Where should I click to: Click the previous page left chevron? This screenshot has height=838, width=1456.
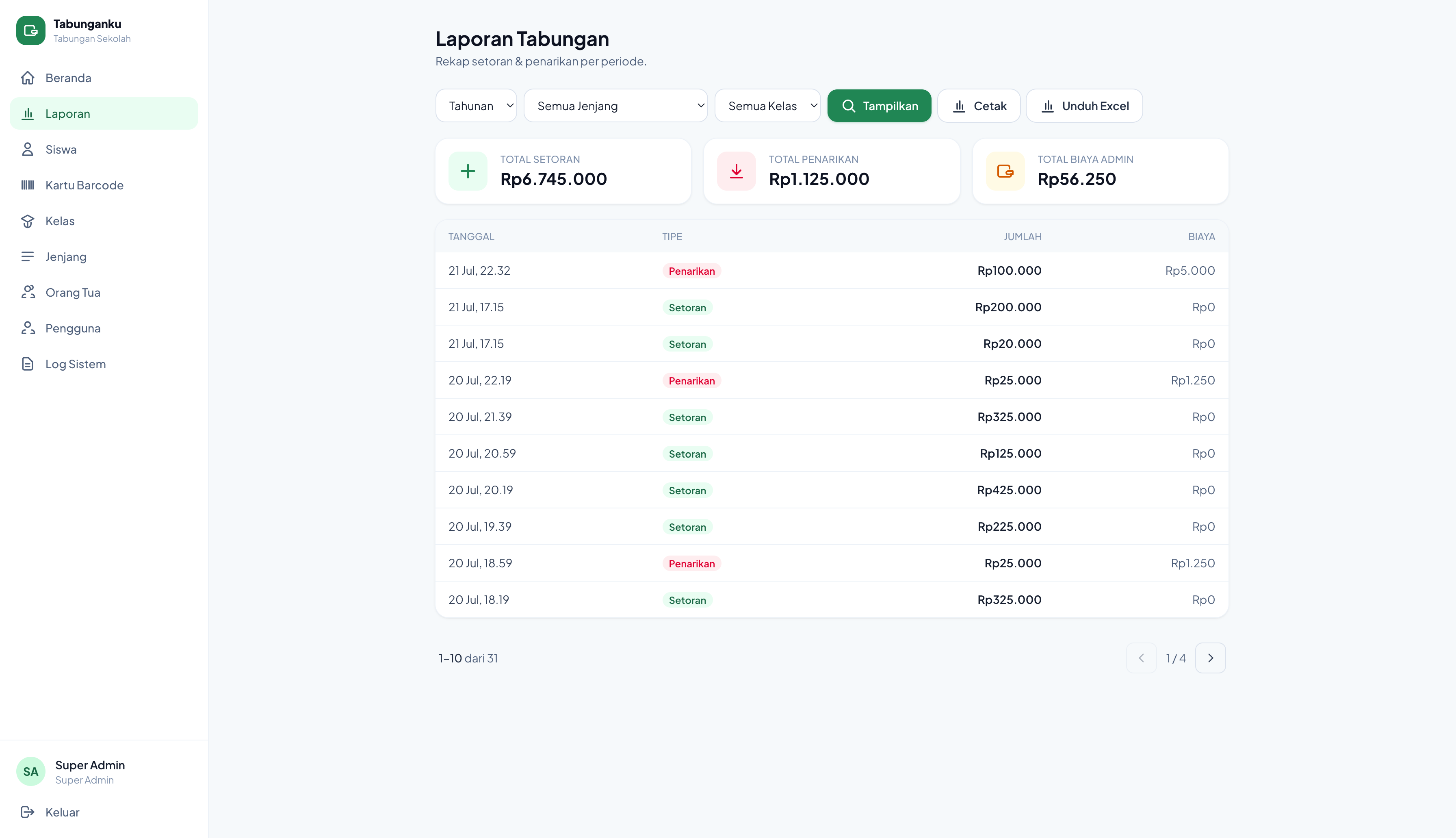(1141, 658)
